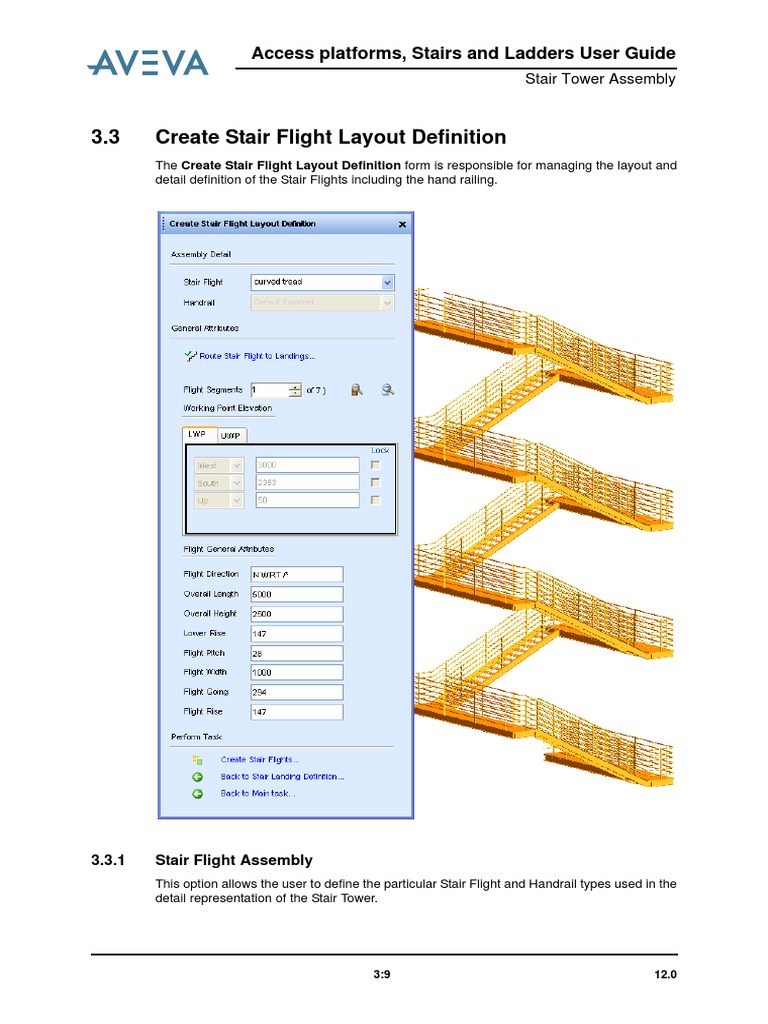The height and width of the screenshot is (1024, 768).
Task: Click the Route Stair Flight icon
Action: point(190,356)
